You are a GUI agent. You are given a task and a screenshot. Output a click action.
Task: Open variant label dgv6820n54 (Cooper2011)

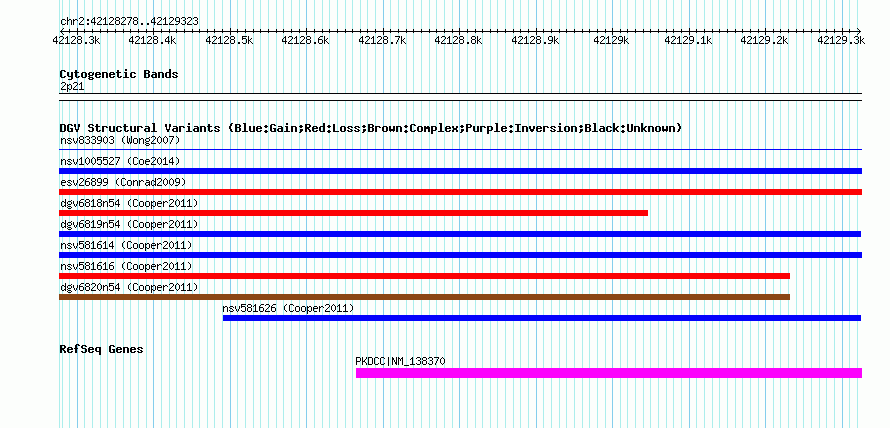129,287
